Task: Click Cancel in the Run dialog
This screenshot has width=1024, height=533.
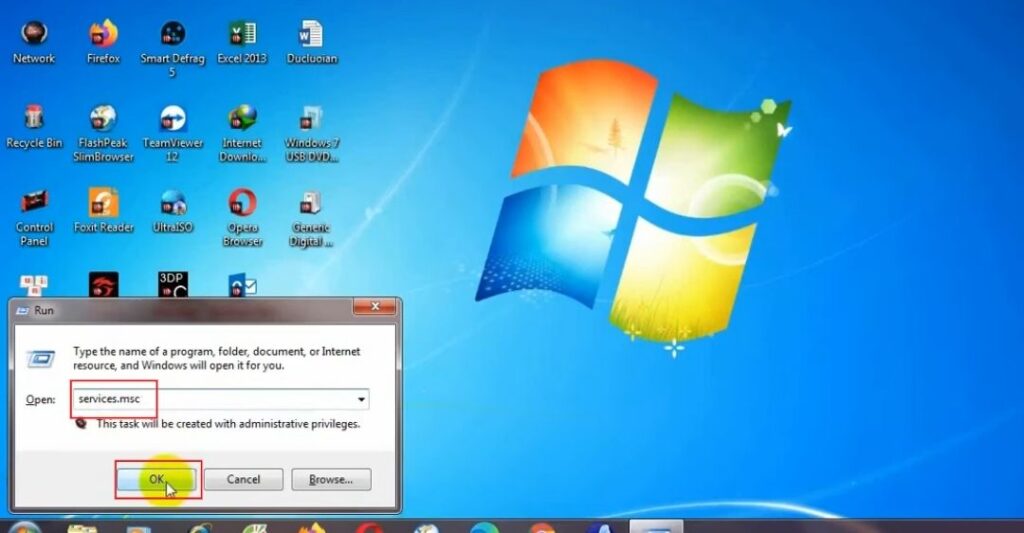Action: click(x=243, y=479)
